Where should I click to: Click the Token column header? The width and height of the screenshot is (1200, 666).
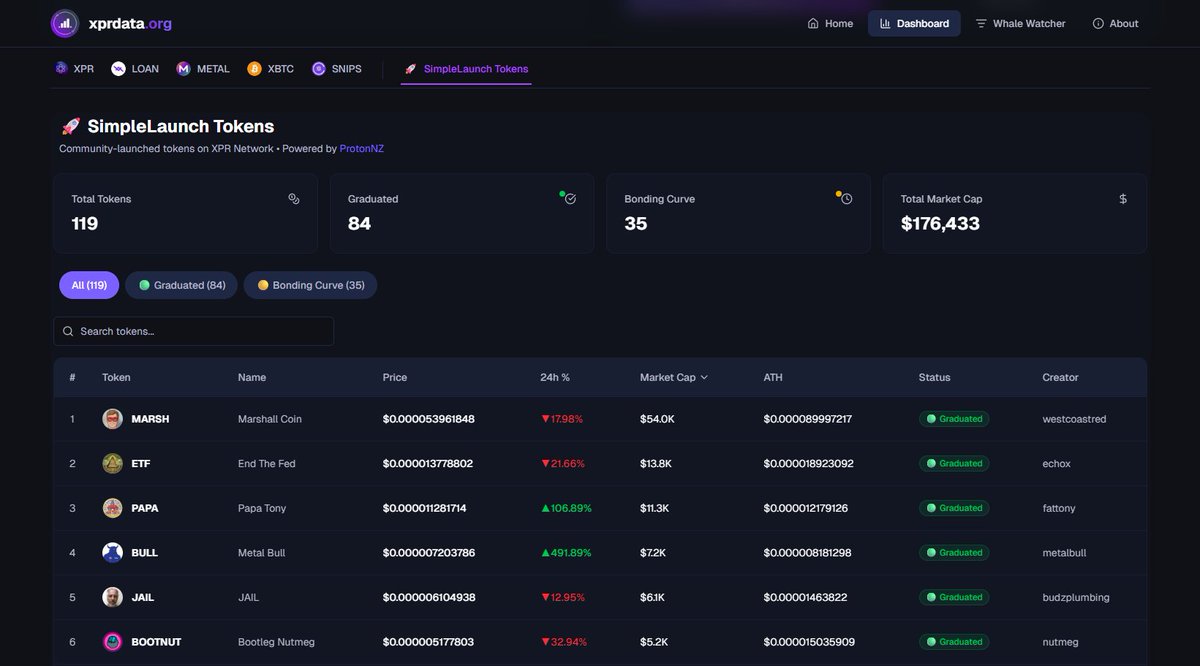pyautogui.click(x=116, y=377)
